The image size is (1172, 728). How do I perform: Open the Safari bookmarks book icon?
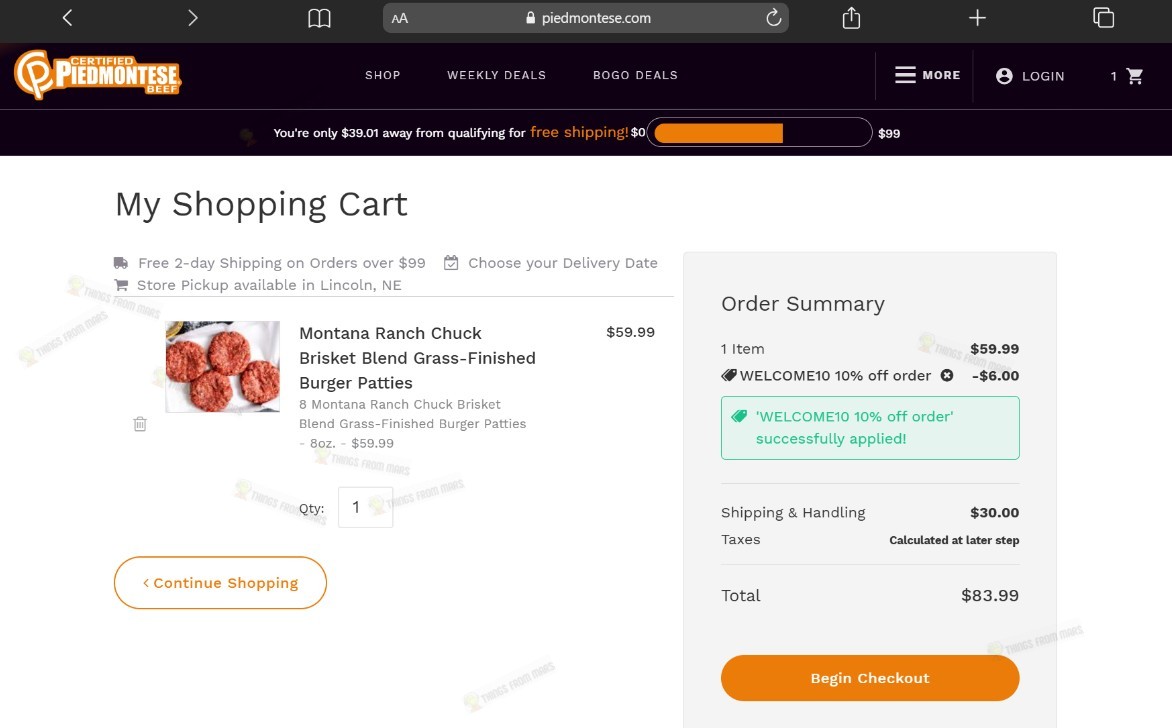tap(319, 18)
